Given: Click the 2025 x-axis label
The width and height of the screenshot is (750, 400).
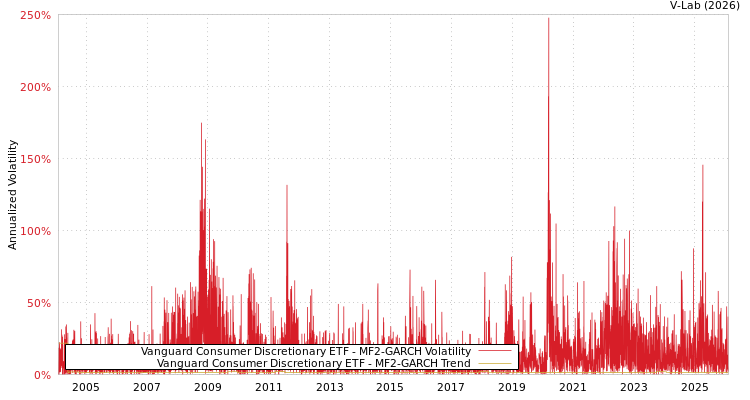Looking at the screenshot, I should tap(695, 387).
